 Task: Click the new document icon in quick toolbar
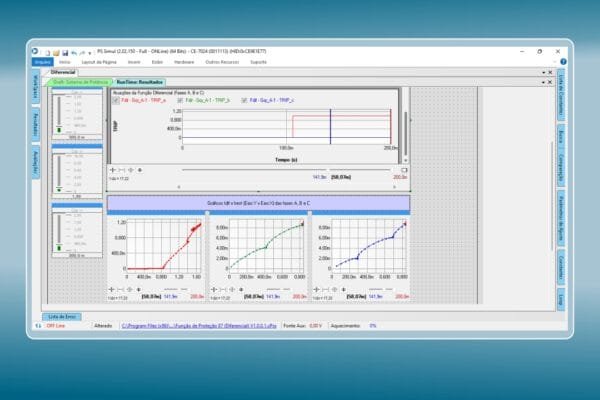(47, 51)
